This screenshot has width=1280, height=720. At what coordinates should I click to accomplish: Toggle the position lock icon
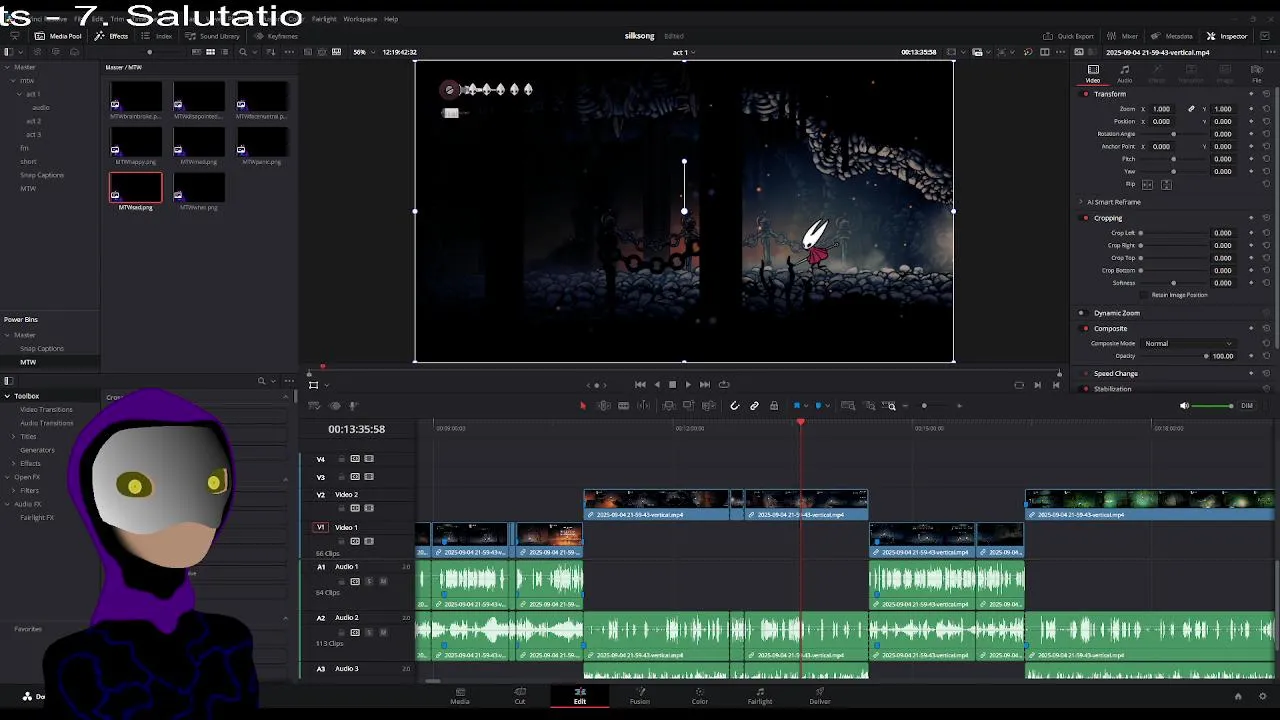coord(774,406)
